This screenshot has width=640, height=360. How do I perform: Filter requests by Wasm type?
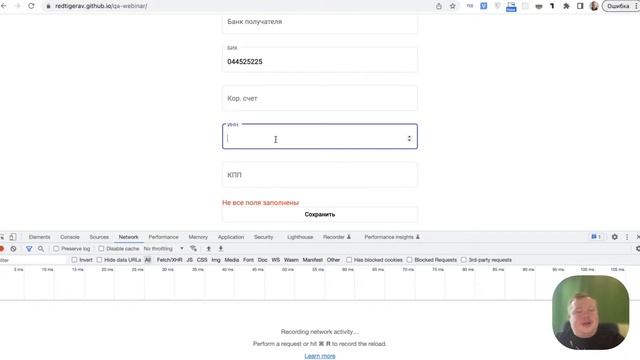point(291,260)
